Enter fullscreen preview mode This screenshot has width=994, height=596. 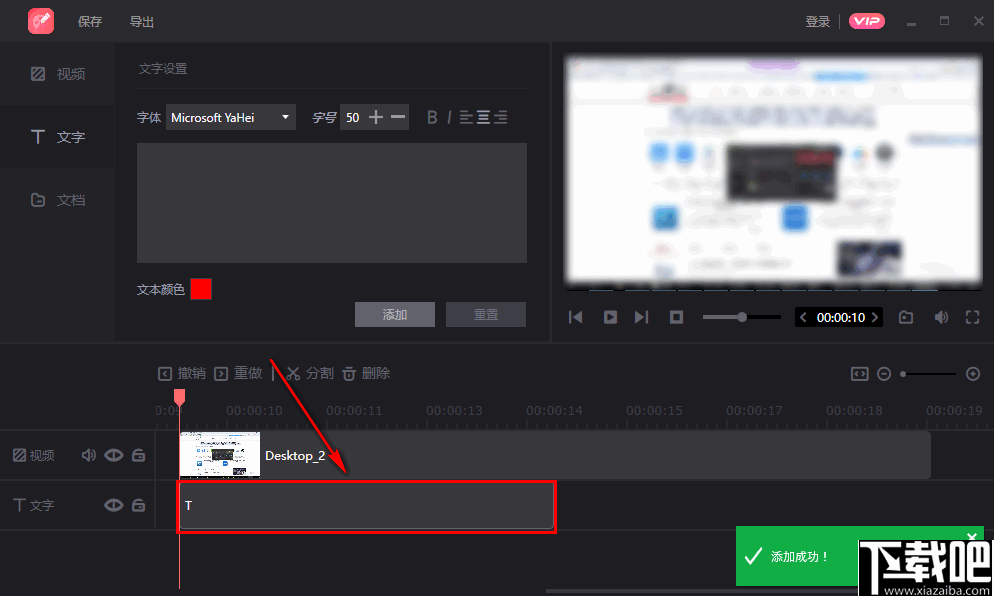tap(972, 317)
